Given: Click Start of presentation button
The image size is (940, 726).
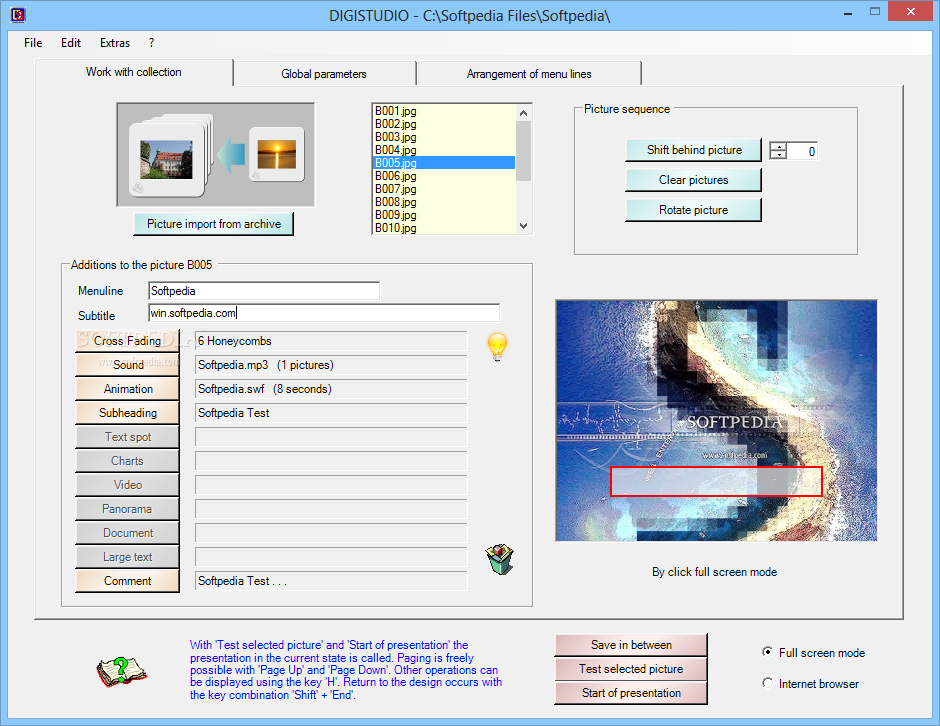Looking at the screenshot, I should pyautogui.click(x=631, y=693).
